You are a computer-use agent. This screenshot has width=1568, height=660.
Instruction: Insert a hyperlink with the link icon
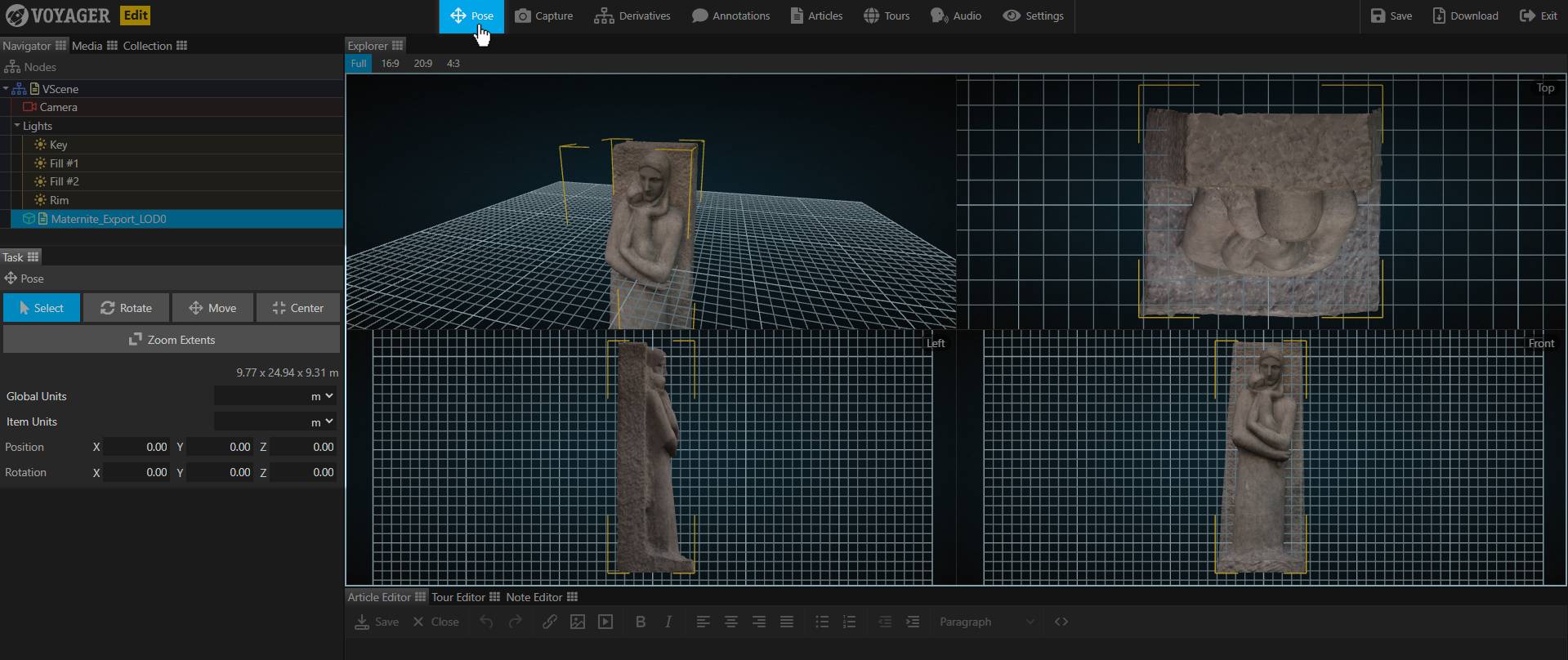pyautogui.click(x=550, y=622)
